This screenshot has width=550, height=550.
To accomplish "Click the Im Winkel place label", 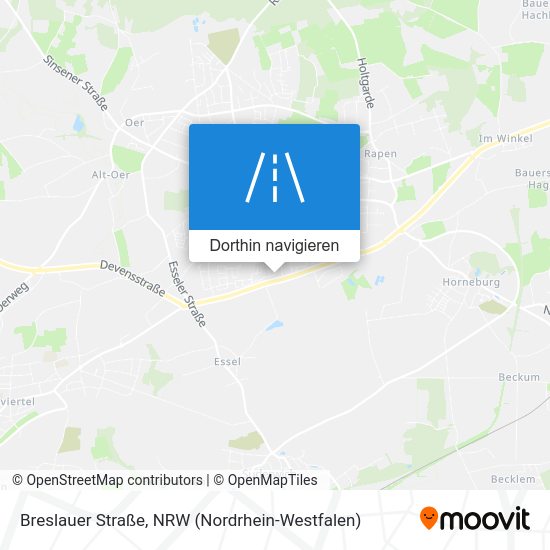I will pos(505,139).
